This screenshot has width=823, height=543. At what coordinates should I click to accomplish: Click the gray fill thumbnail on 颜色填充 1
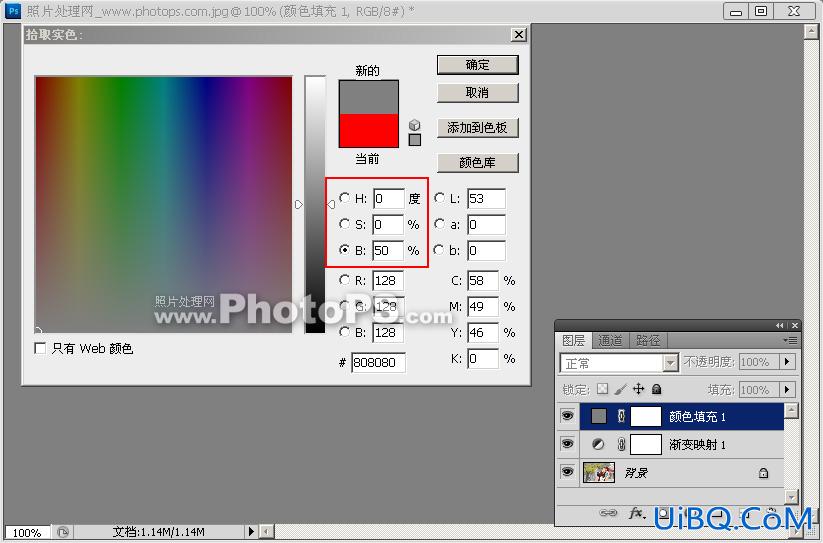point(598,416)
